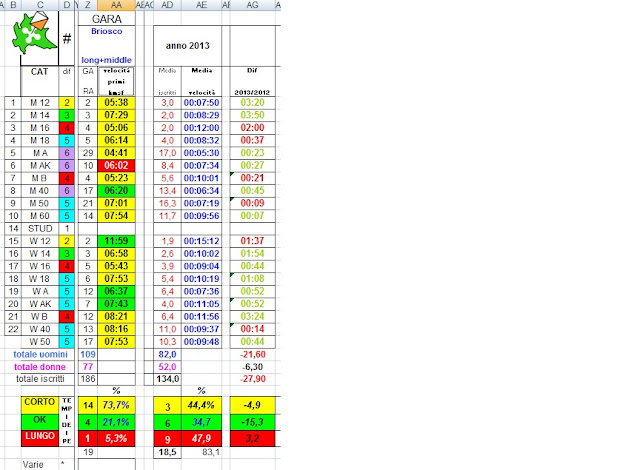The height and width of the screenshot is (470, 640).
Task: Click the 13,4 average entries cell
Action: pos(167,191)
